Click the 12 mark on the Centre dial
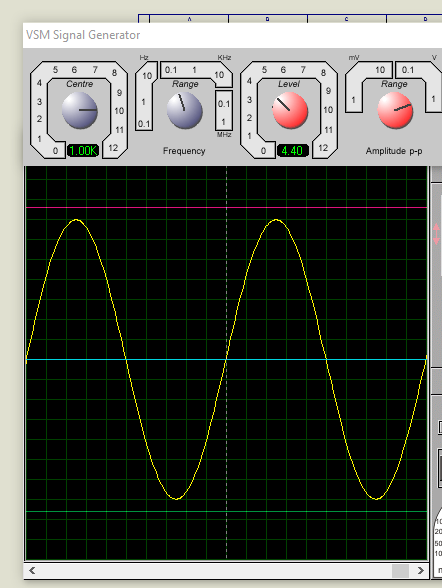 tap(113, 148)
